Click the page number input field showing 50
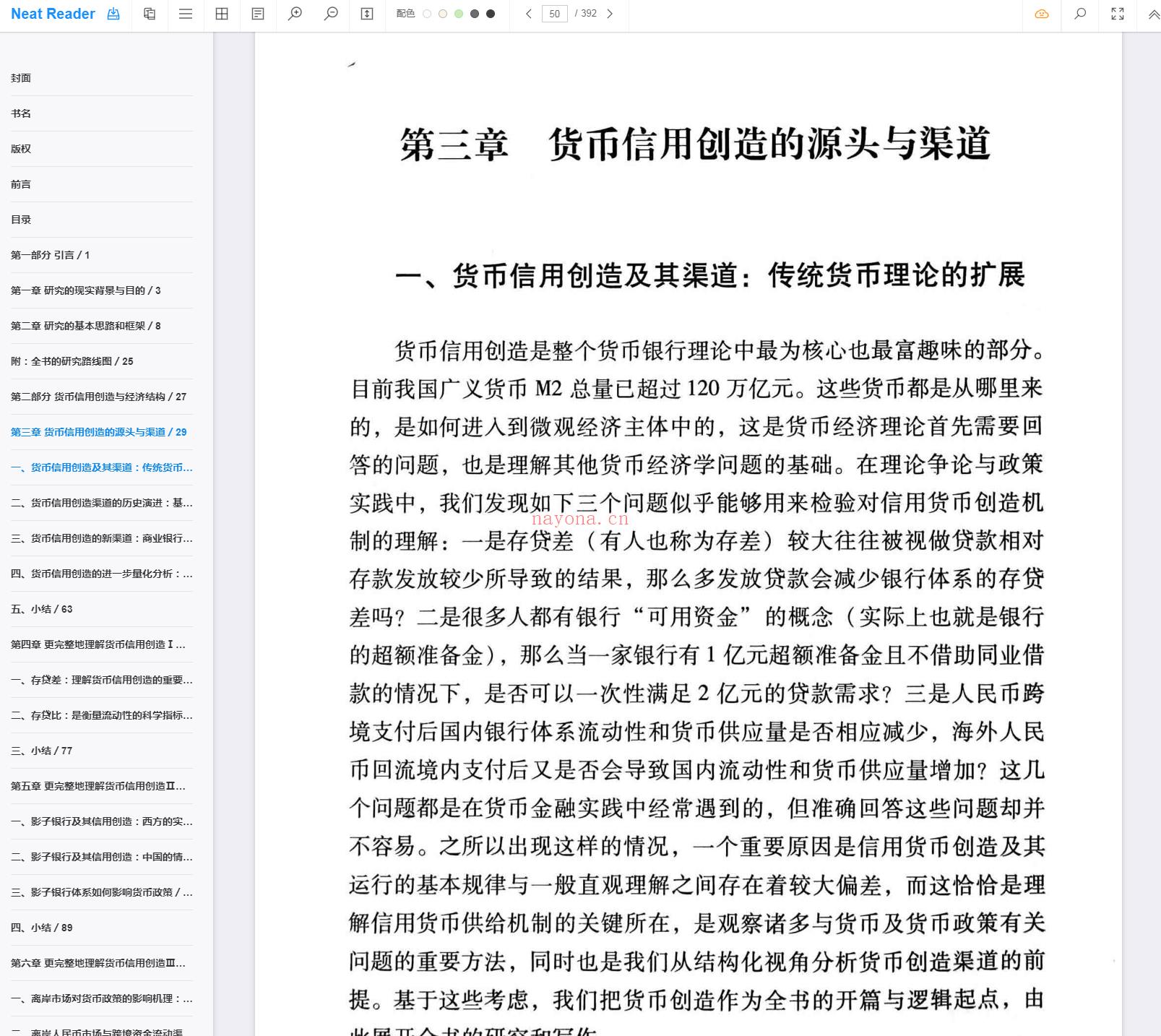 tap(554, 14)
